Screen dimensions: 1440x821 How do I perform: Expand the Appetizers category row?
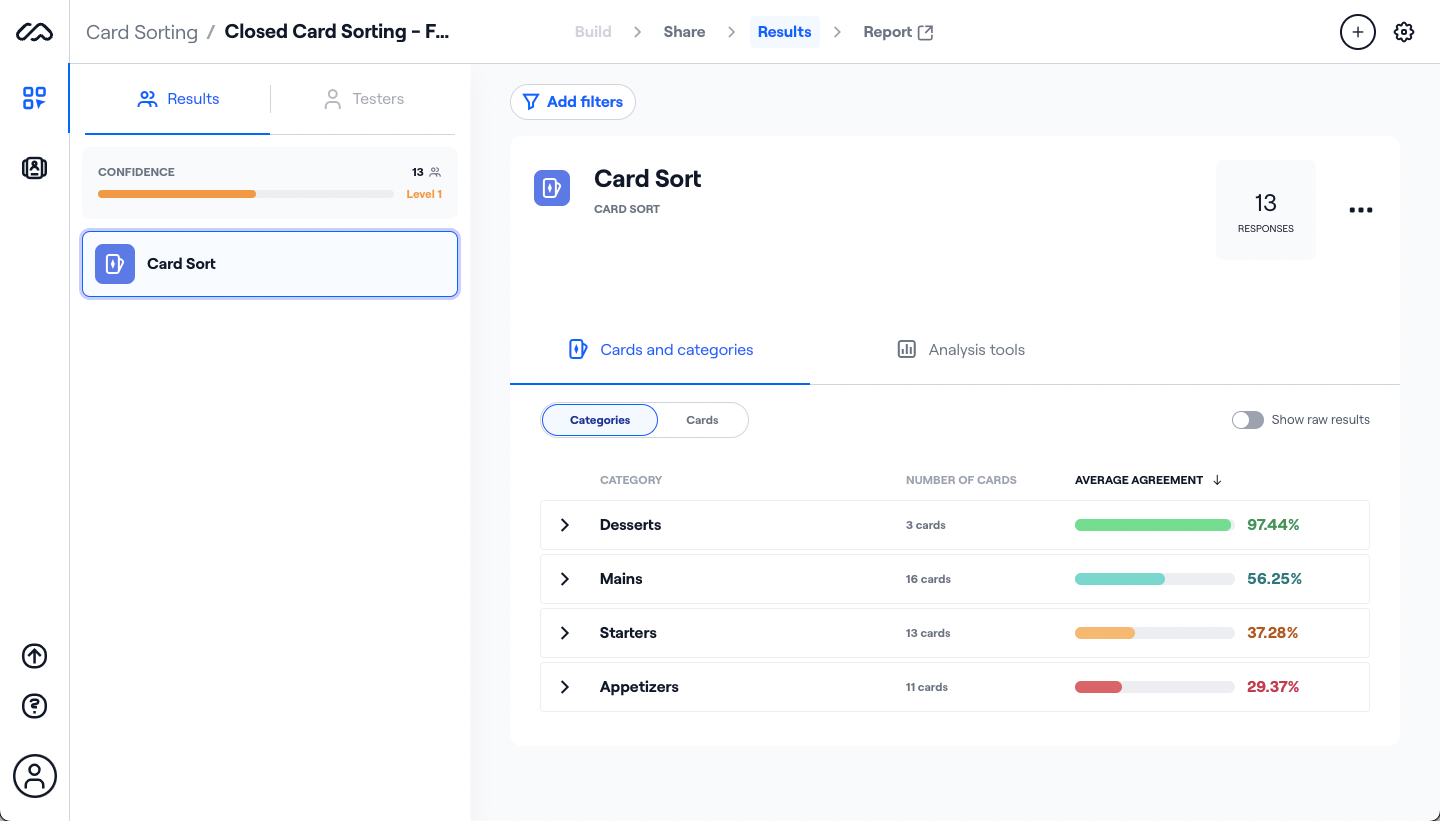pos(564,687)
